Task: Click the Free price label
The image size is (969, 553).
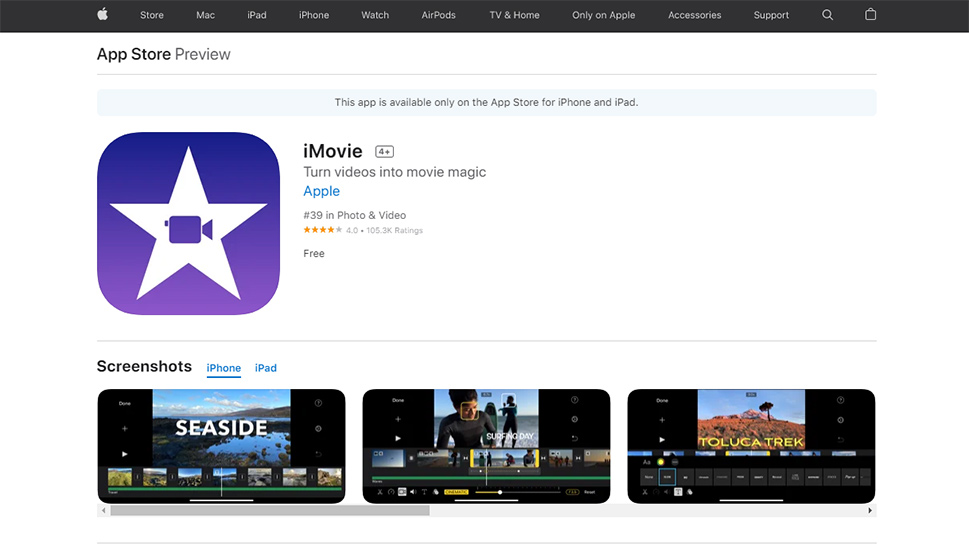Action: [x=314, y=253]
